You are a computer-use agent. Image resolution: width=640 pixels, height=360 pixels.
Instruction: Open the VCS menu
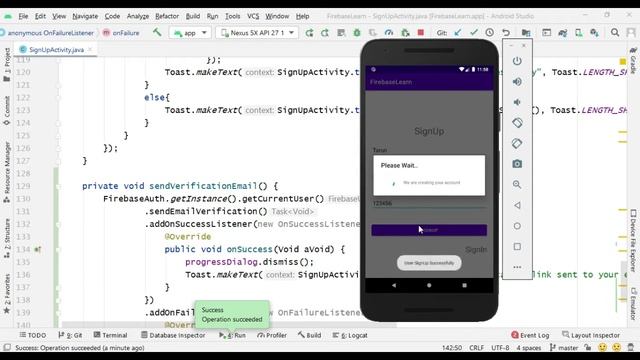pos(253,16)
